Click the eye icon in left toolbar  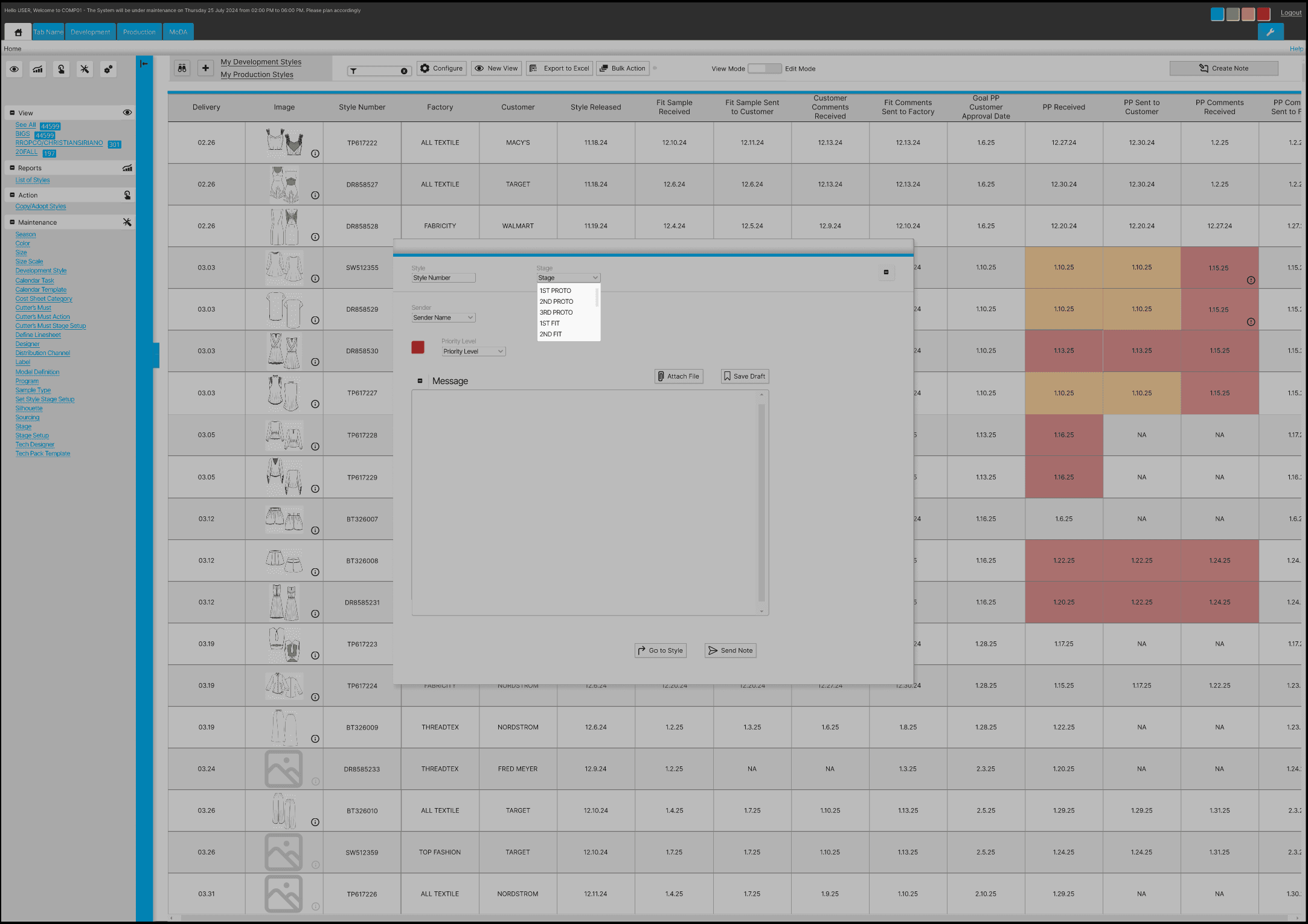click(14, 69)
